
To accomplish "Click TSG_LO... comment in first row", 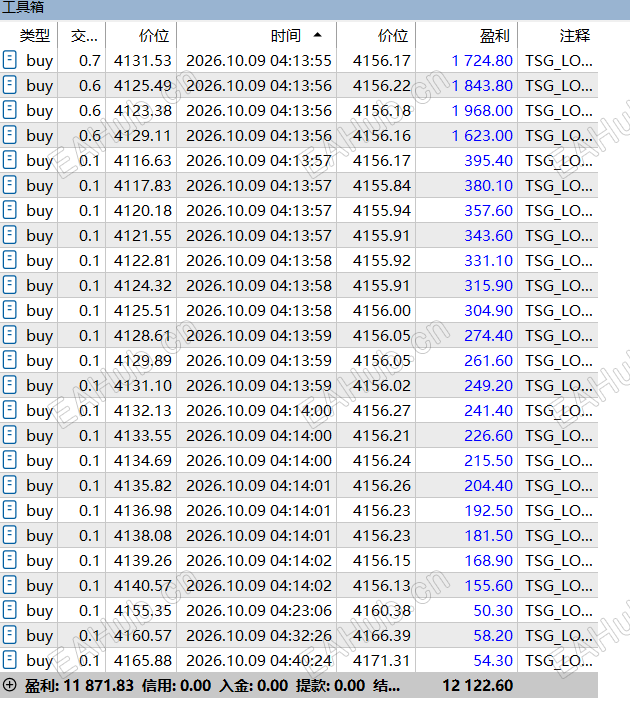I will click(x=559, y=60).
